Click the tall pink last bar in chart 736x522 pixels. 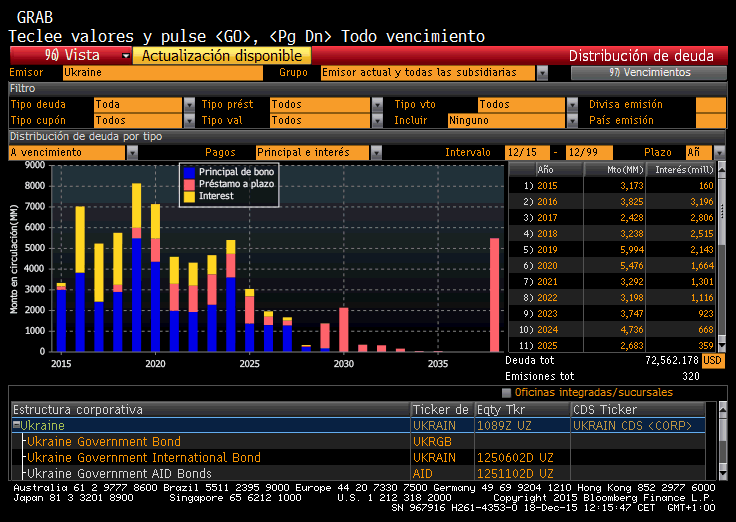tap(494, 295)
